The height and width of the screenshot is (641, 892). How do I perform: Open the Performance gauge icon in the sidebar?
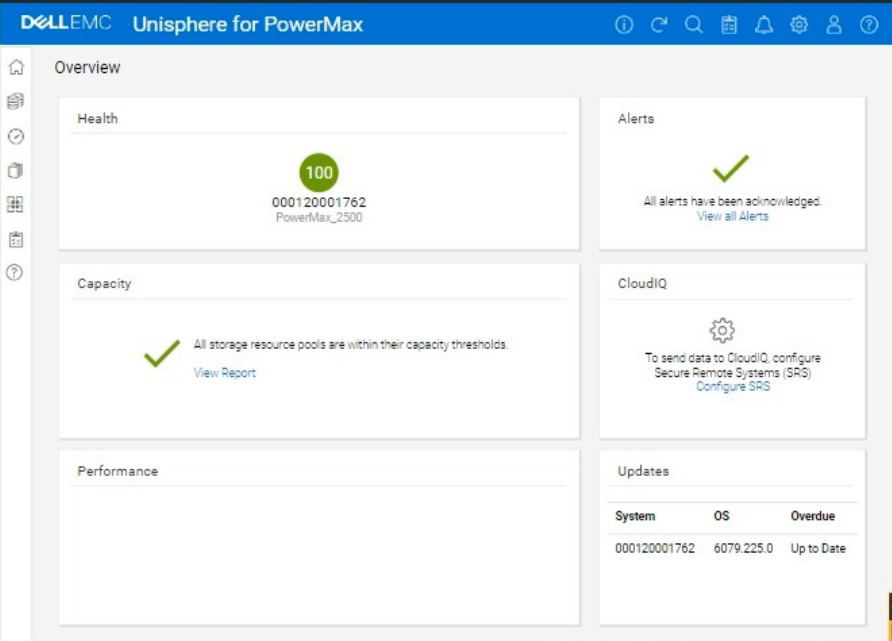point(15,136)
